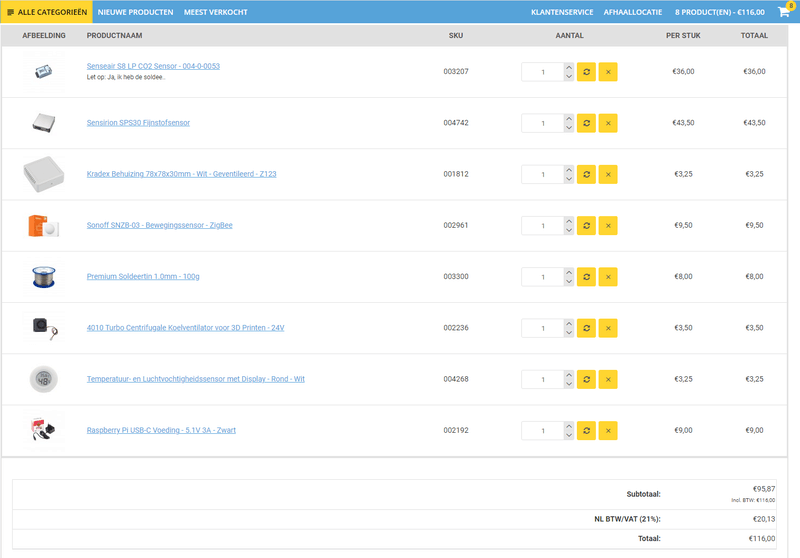Refresh quantity for Kradex Behuizing row
The height and width of the screenshot is (558, 800).
point(586,174)
